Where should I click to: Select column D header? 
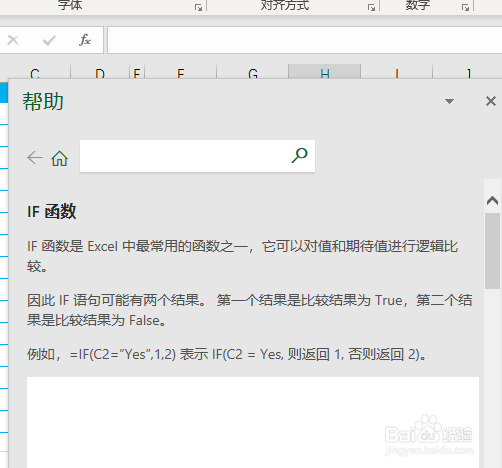[100, 72]
